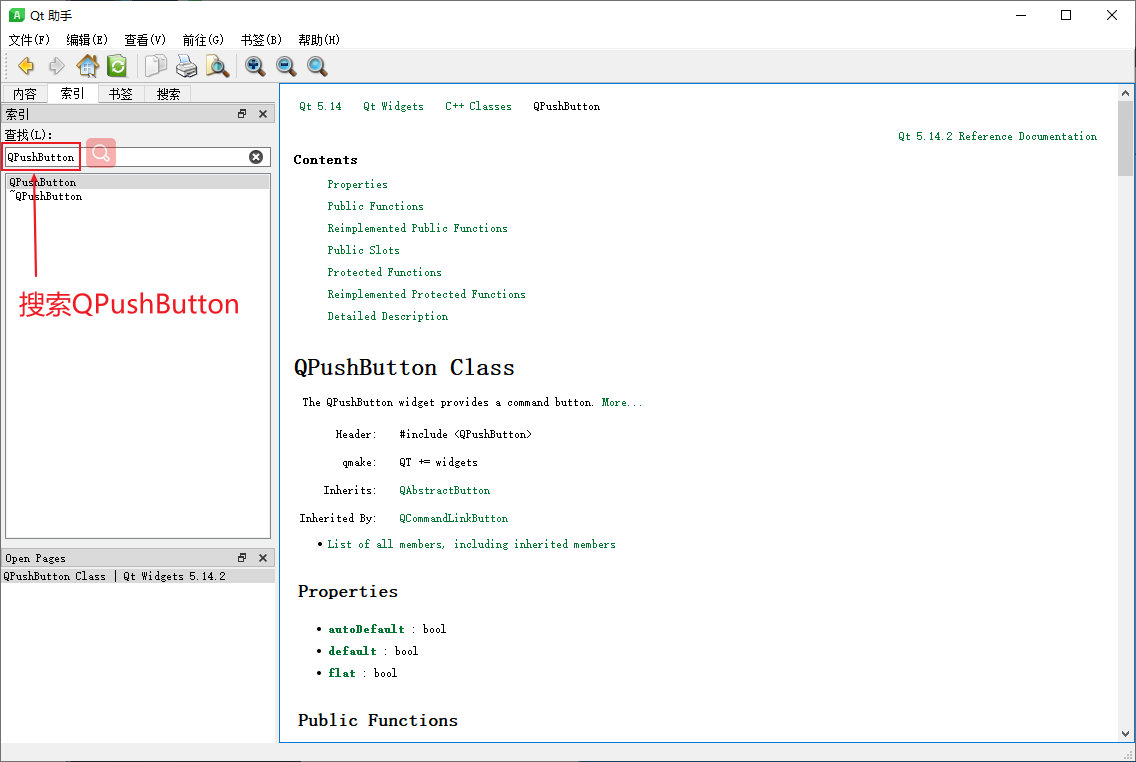Click the #include <QPushButton> header text
Image resolution: width=1136 pixels, height=762 pixels.
[465, 435]
